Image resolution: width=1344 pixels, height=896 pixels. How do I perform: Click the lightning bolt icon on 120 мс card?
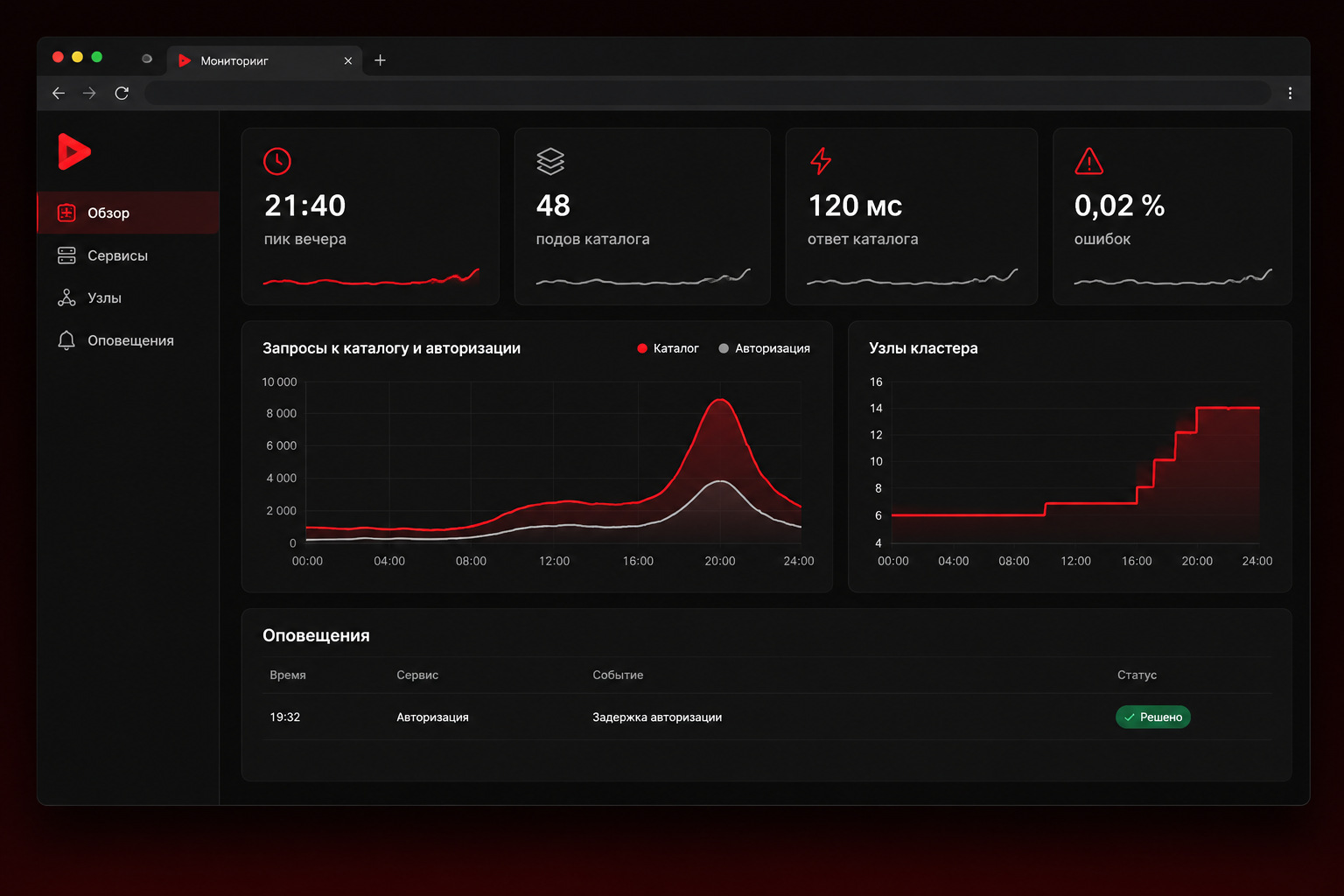tap(821, 161)
